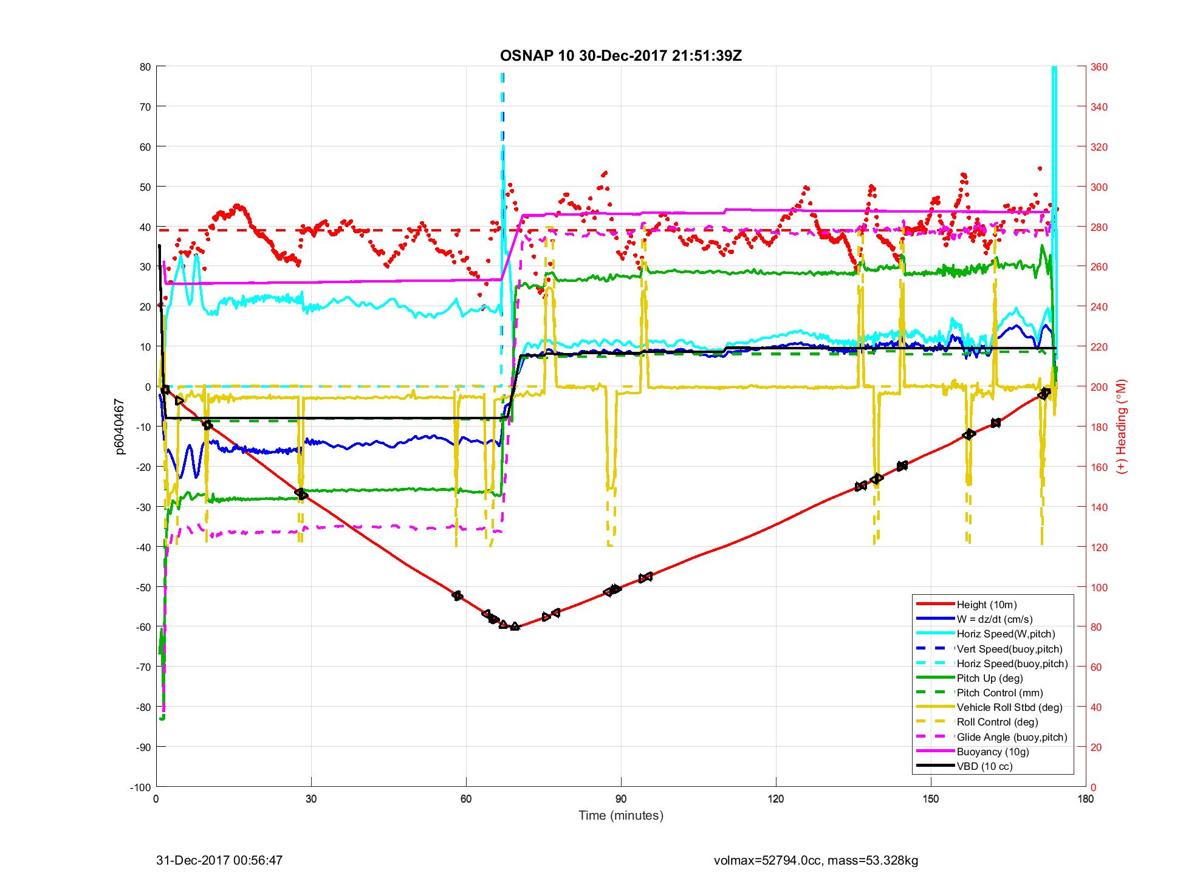Click the plot title "OSNAP 10 30-Dec-2017 21:51:39Z"

click(x=620, y=55)
